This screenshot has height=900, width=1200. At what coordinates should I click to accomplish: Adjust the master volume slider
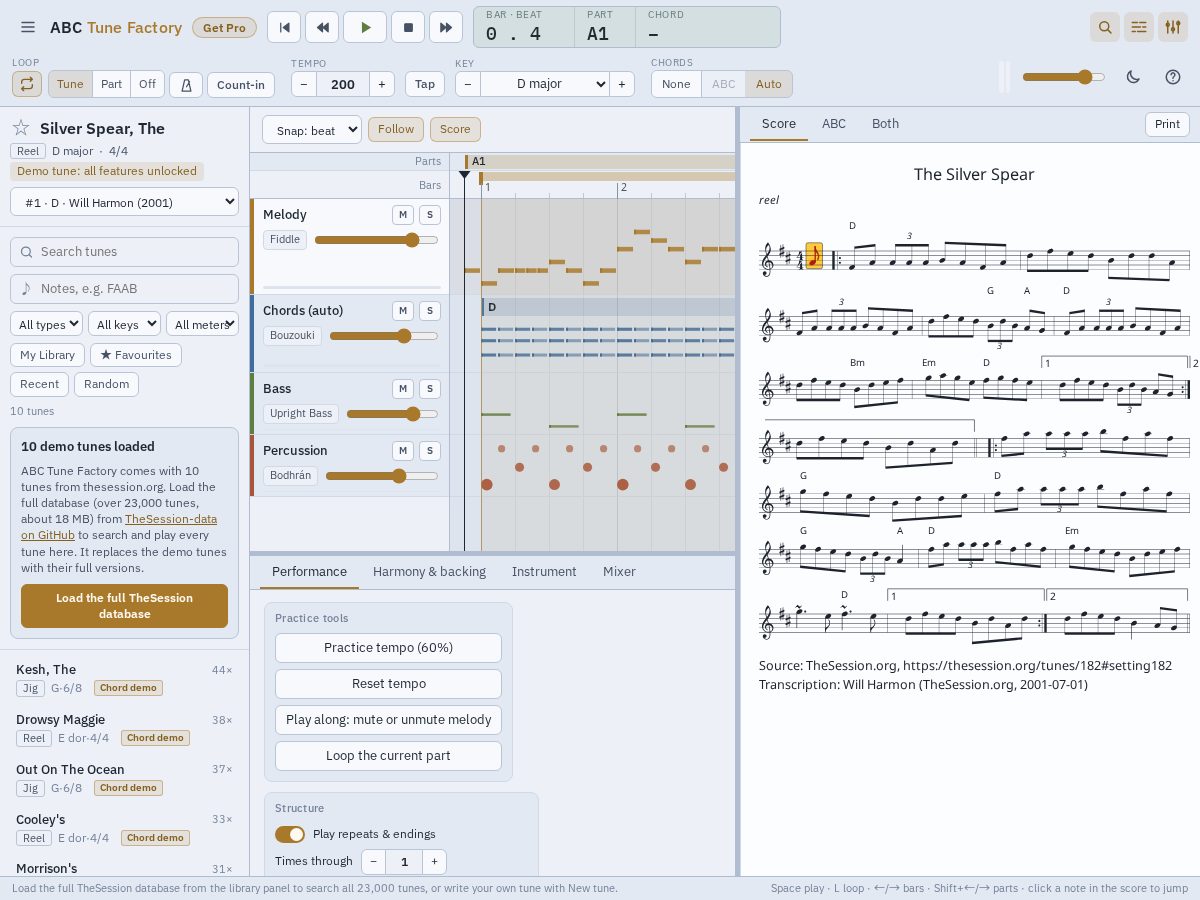click(1064, 77)
